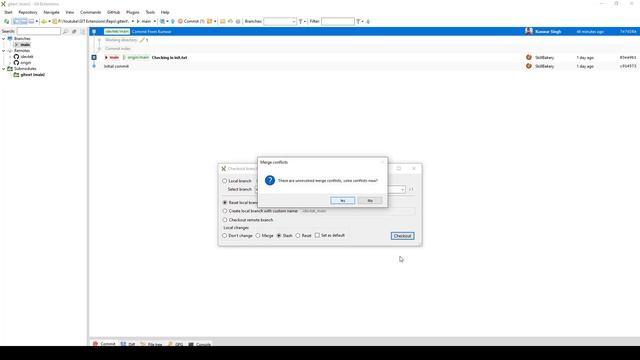Select the Commit index row
Screen dimensions: 640x360
[364, 49]
